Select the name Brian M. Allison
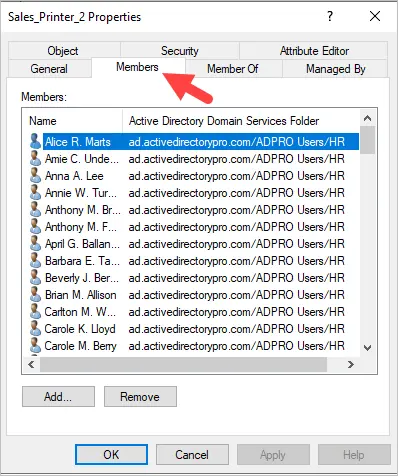This screenshot has height=476, width=398. 81,295
